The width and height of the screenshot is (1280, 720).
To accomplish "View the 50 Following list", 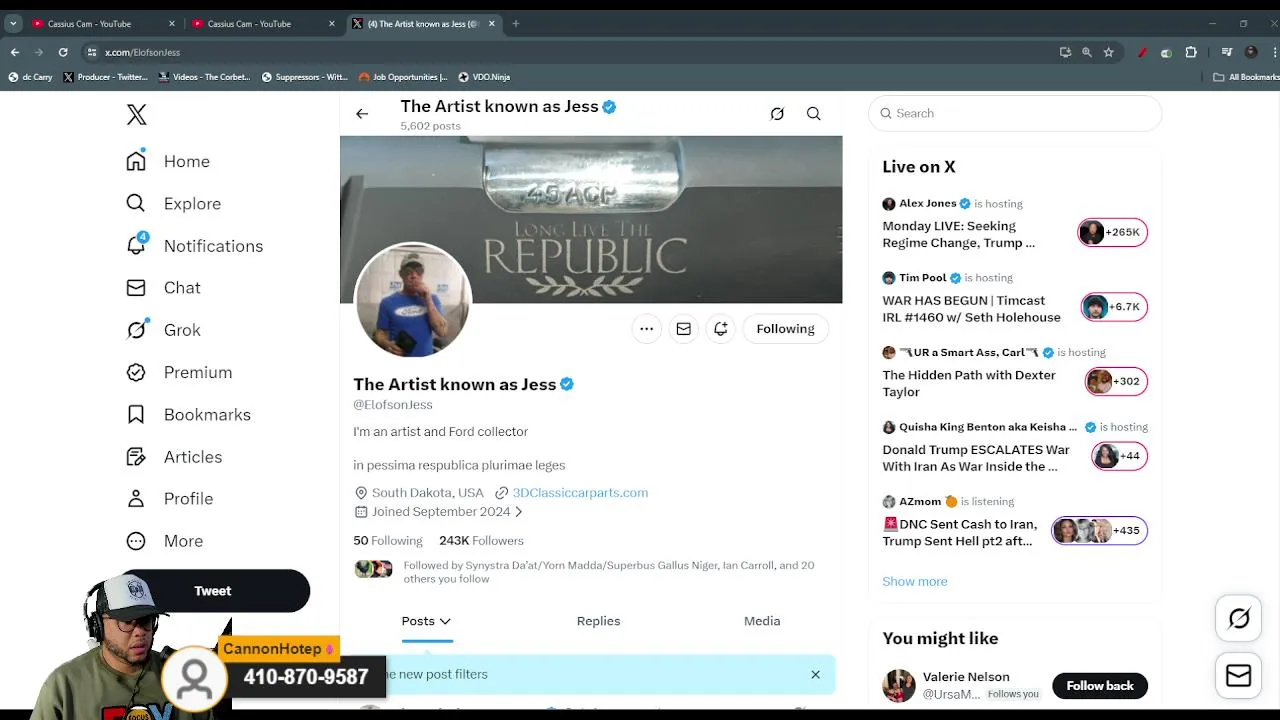I will [x=388, y=540].
